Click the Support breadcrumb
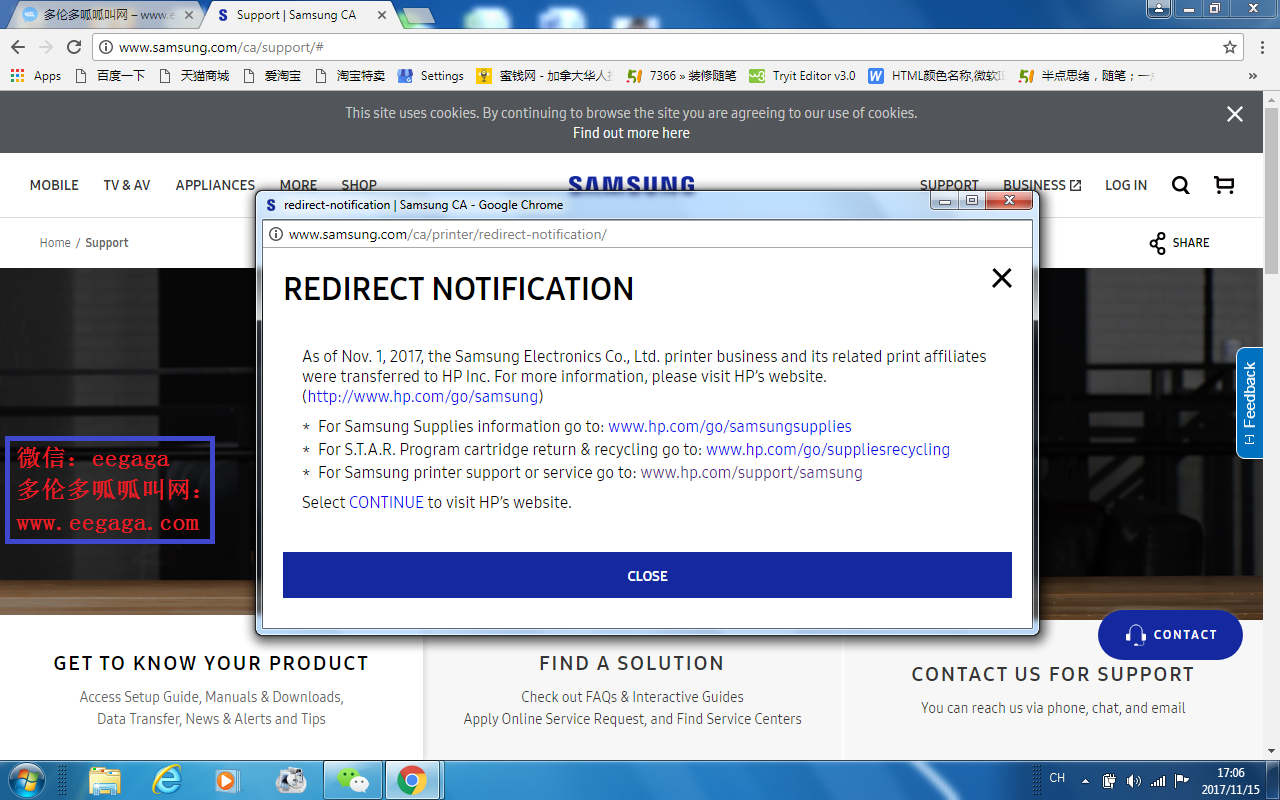Screen dimensions: 1280x800 (x=107, y=243)
